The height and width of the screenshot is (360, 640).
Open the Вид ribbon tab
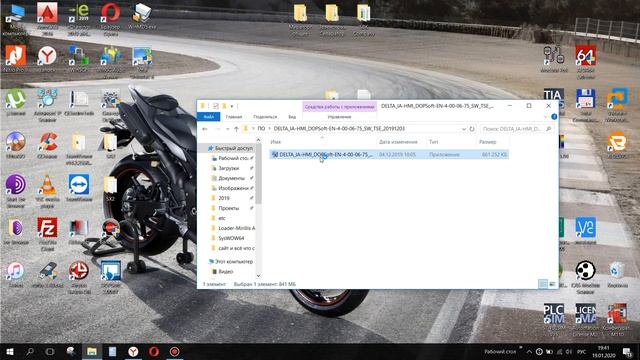coord(292,117)
